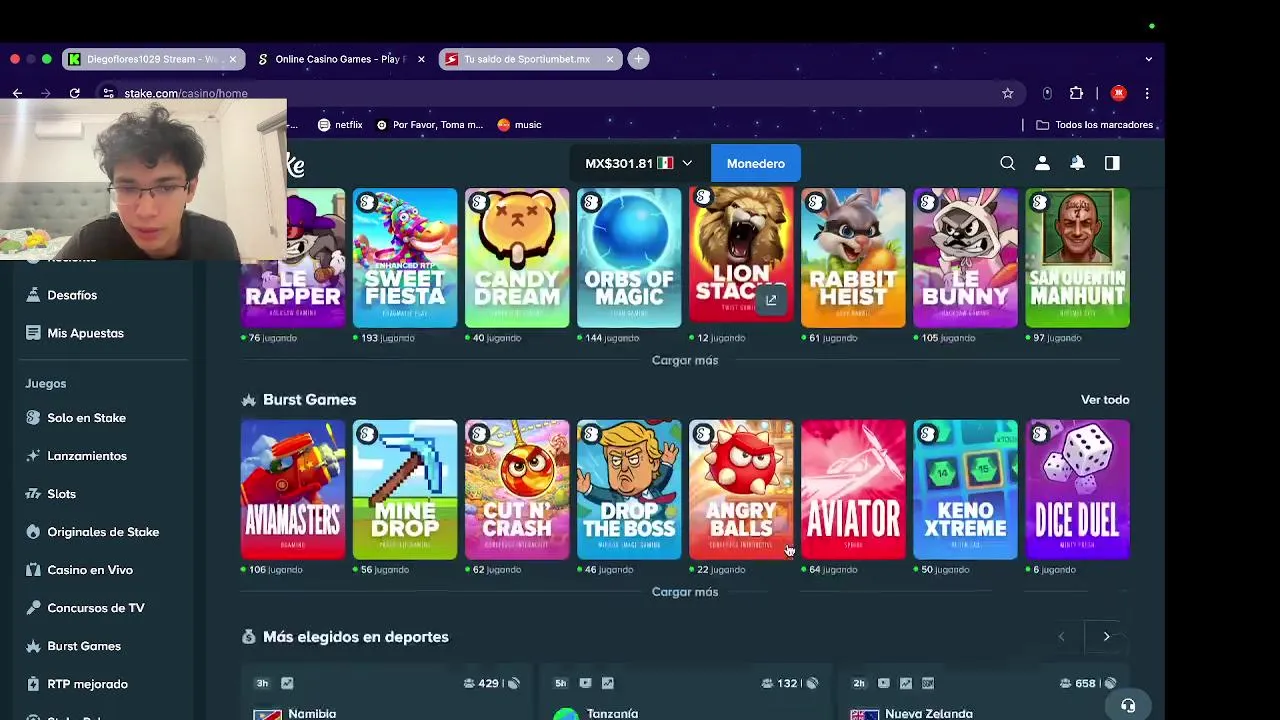Image resolution: width=1280 pixels, height=720 pixels.
Task: Open the user profile icon
Action: pos(1042,163)
